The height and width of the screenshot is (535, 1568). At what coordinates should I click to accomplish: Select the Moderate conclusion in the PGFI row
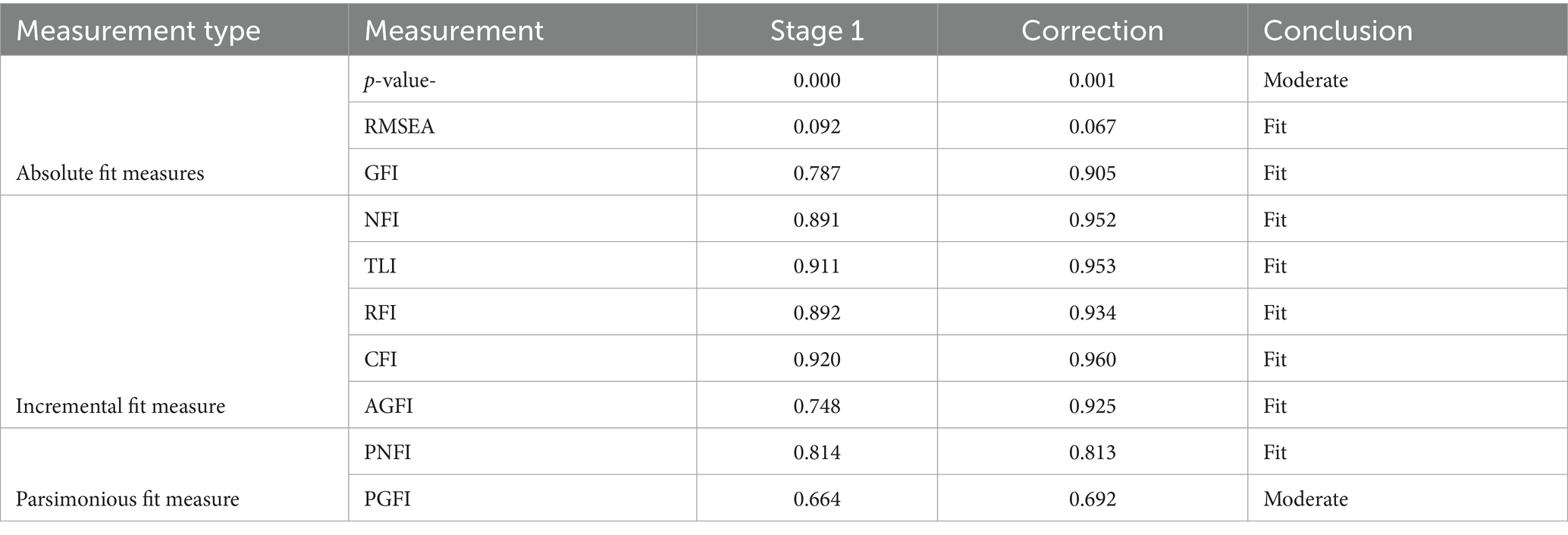coord(1305,499)
